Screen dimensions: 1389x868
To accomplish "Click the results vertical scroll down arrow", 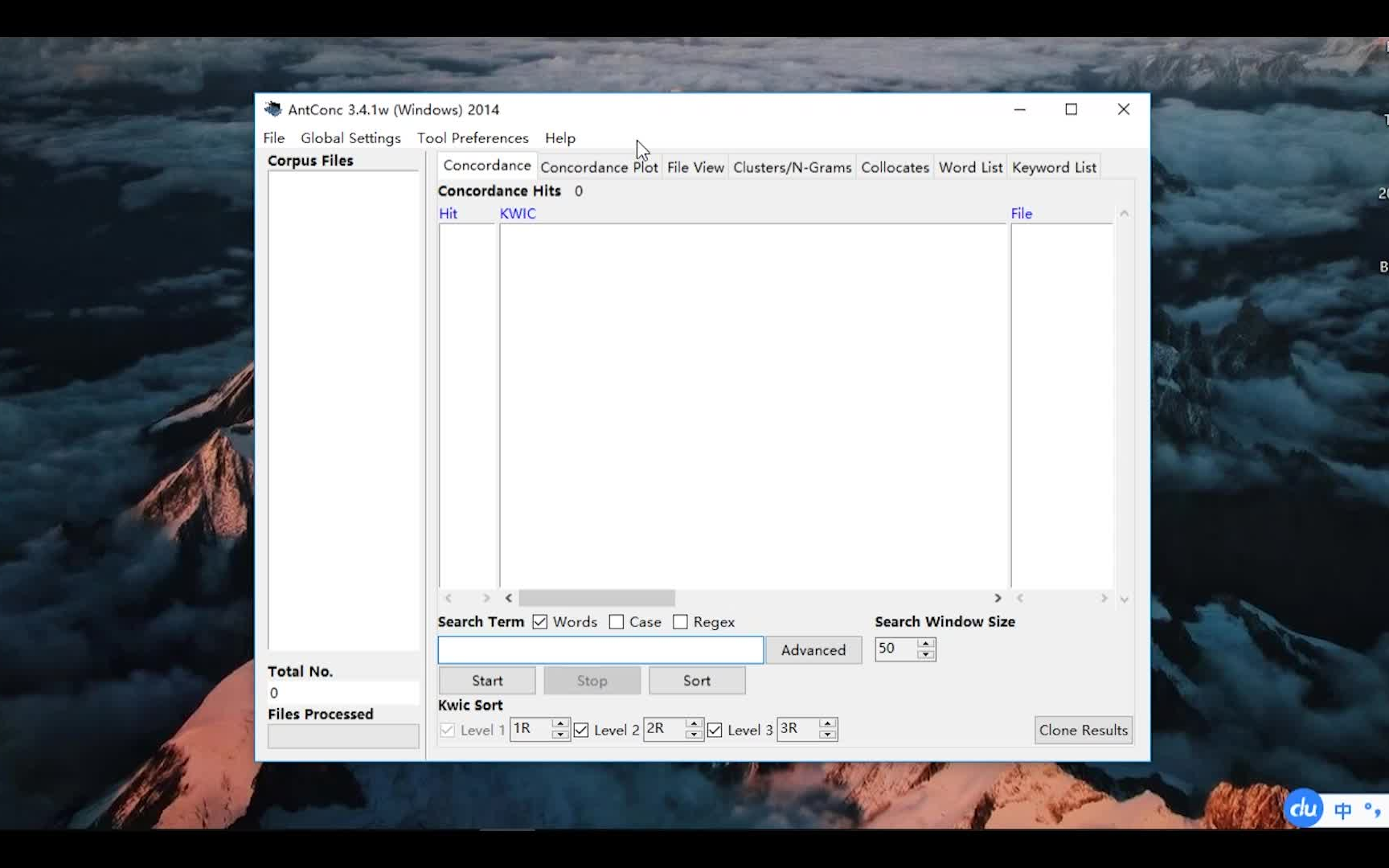I will coord(1125,599).
